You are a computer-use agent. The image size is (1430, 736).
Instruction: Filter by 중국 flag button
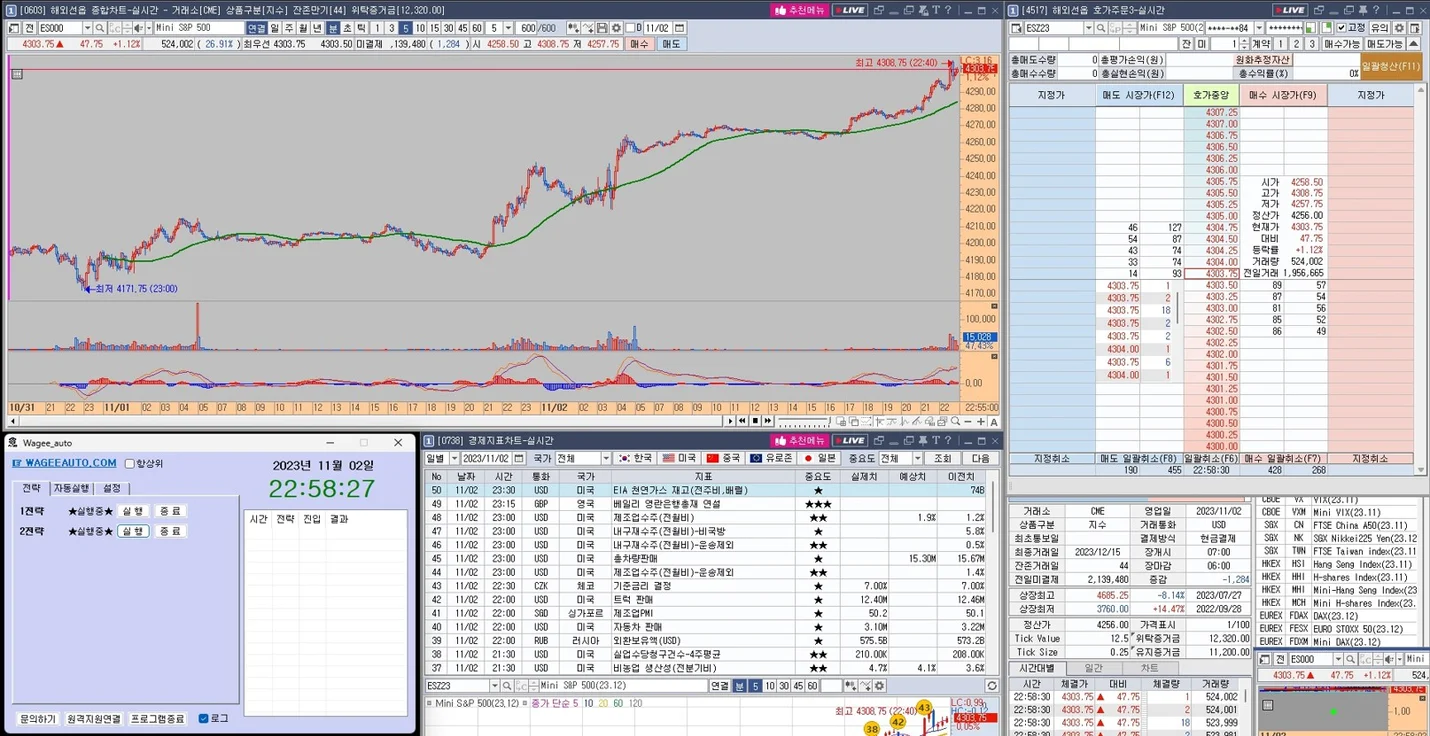point(723,458)
